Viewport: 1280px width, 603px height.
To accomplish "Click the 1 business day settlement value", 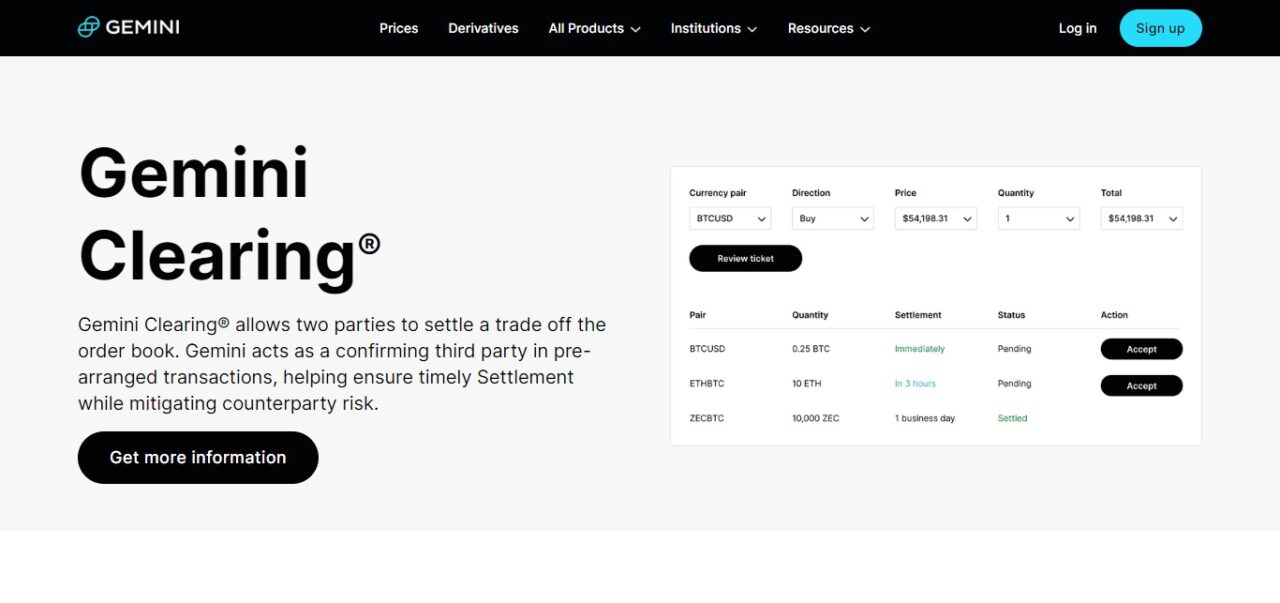I will pos(925,418).
